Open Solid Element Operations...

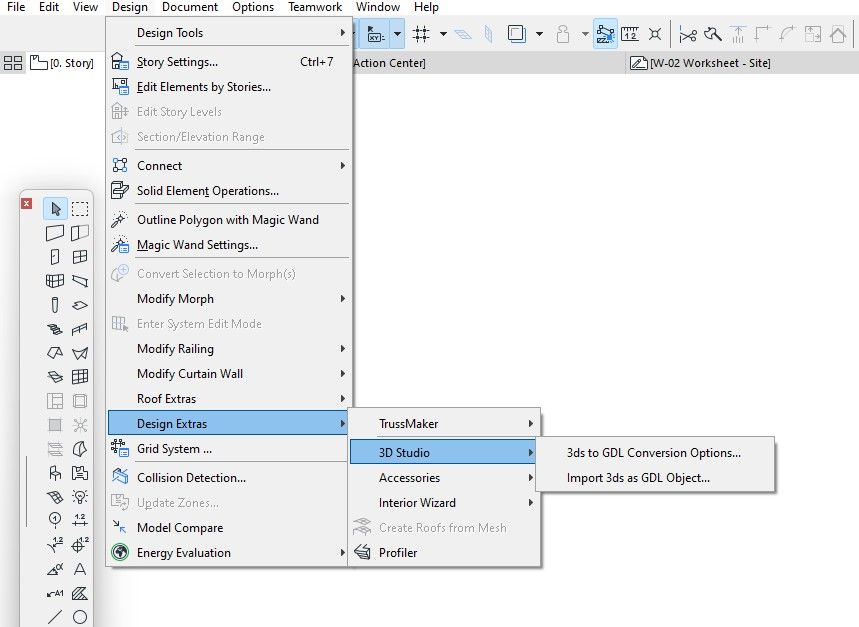[x=228, y=191]
